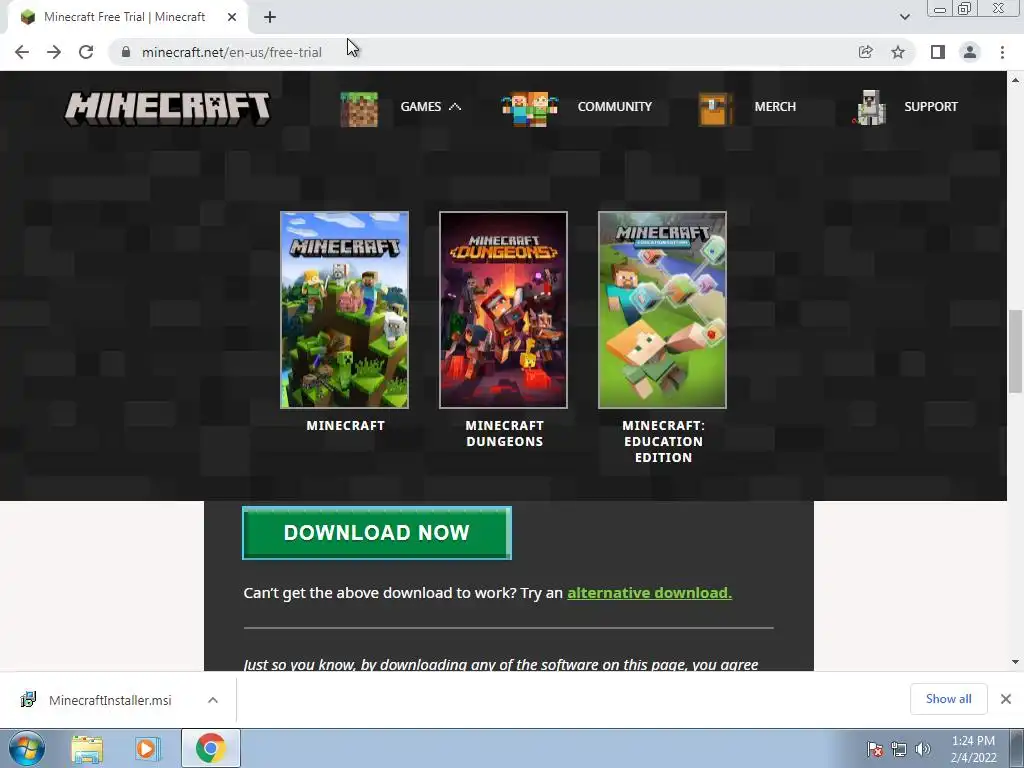Click the Show desktop strip
The width and height of the screenshot is (1024, 768).
coord(1017,748)
